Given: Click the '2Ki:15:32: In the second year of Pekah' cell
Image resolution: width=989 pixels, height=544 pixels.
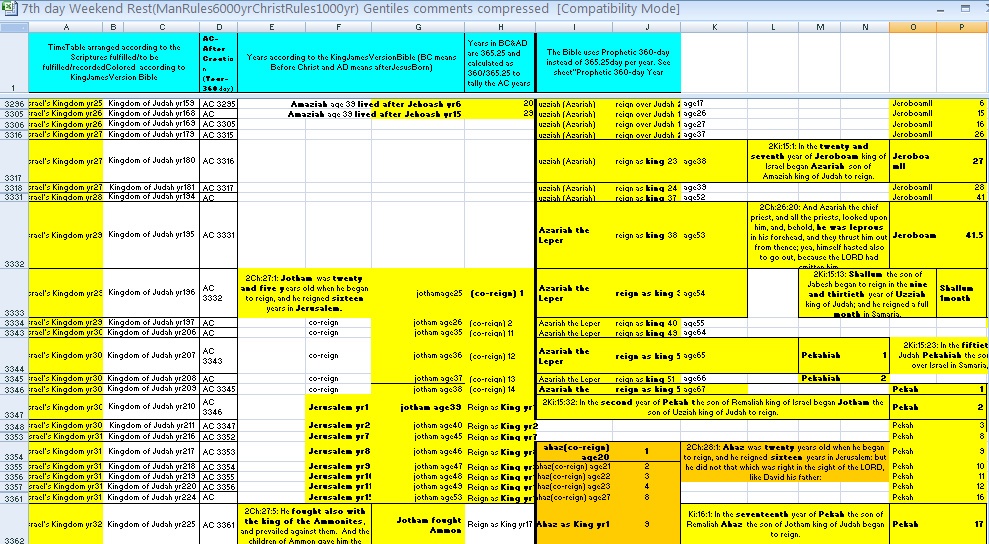Looking at the screenshot, I should (x=713, y=407).
